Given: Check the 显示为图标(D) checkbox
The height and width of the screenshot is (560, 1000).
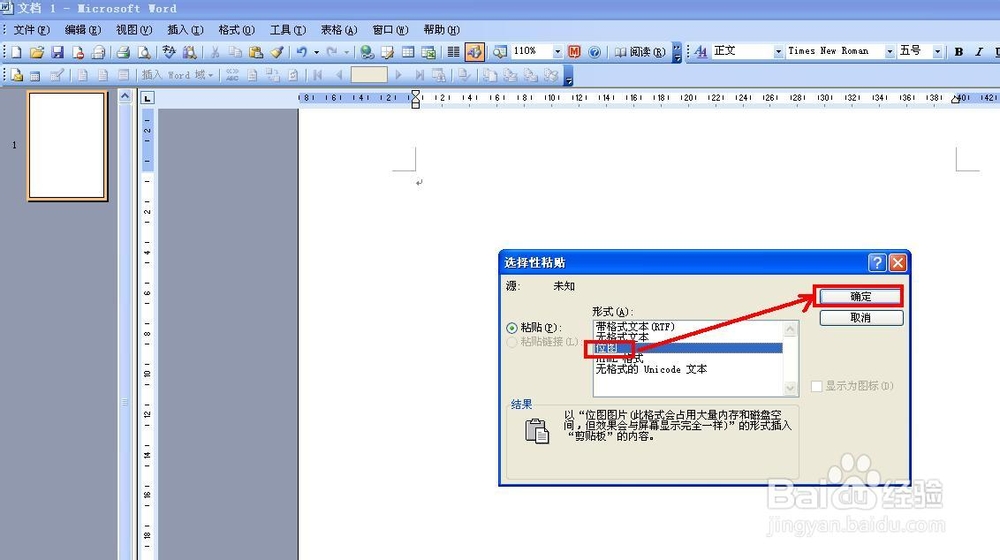Looking at the screenshot, I should pos(816,386).
